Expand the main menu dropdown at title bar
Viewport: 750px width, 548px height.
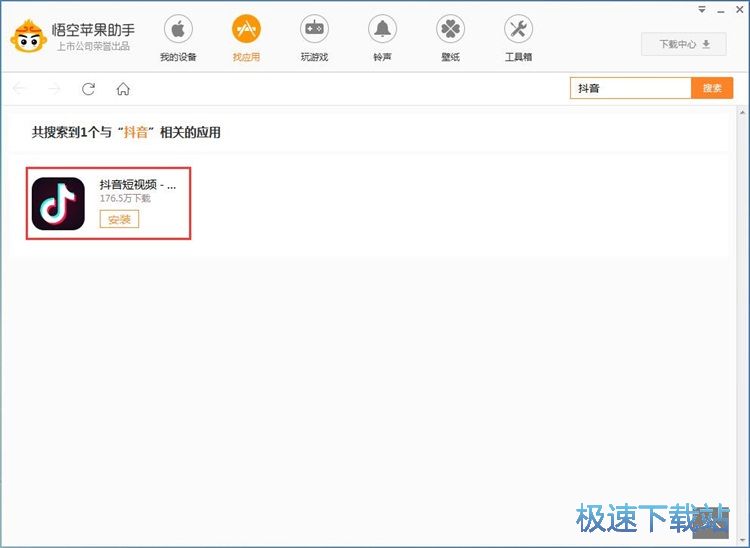tap(702, 10)
